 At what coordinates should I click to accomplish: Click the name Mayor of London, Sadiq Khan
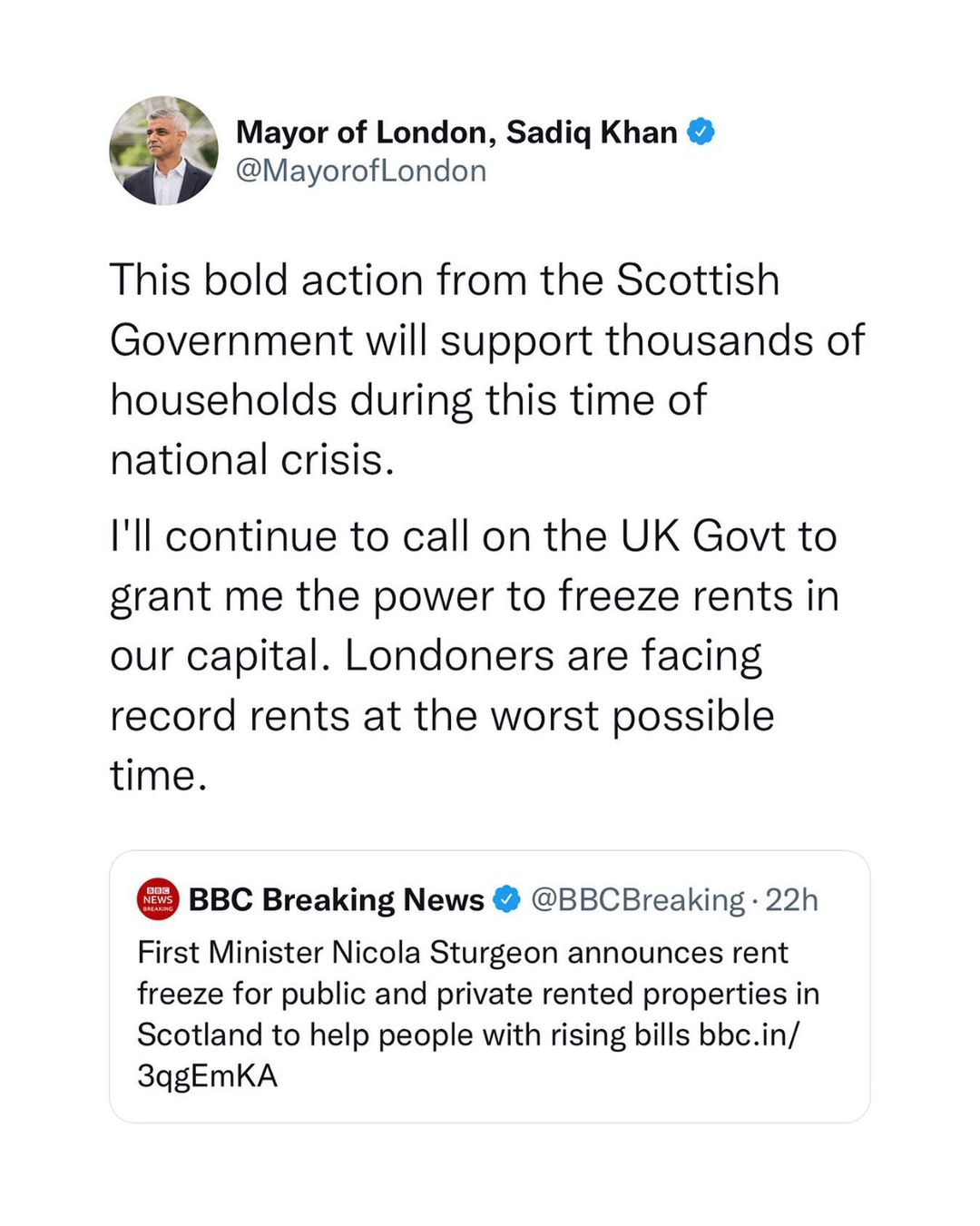click(456, 132)
